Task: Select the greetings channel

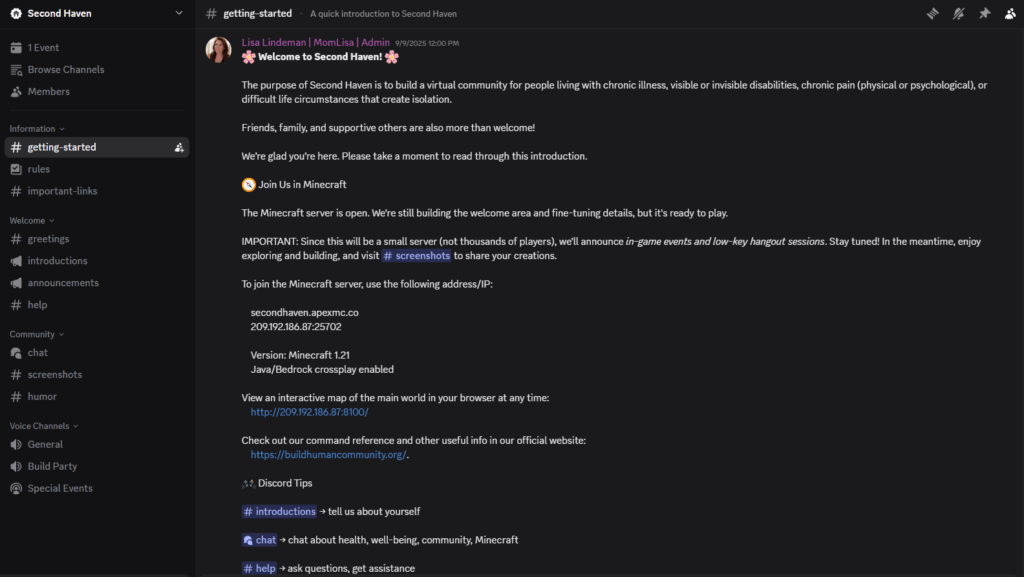Action: 48,239
